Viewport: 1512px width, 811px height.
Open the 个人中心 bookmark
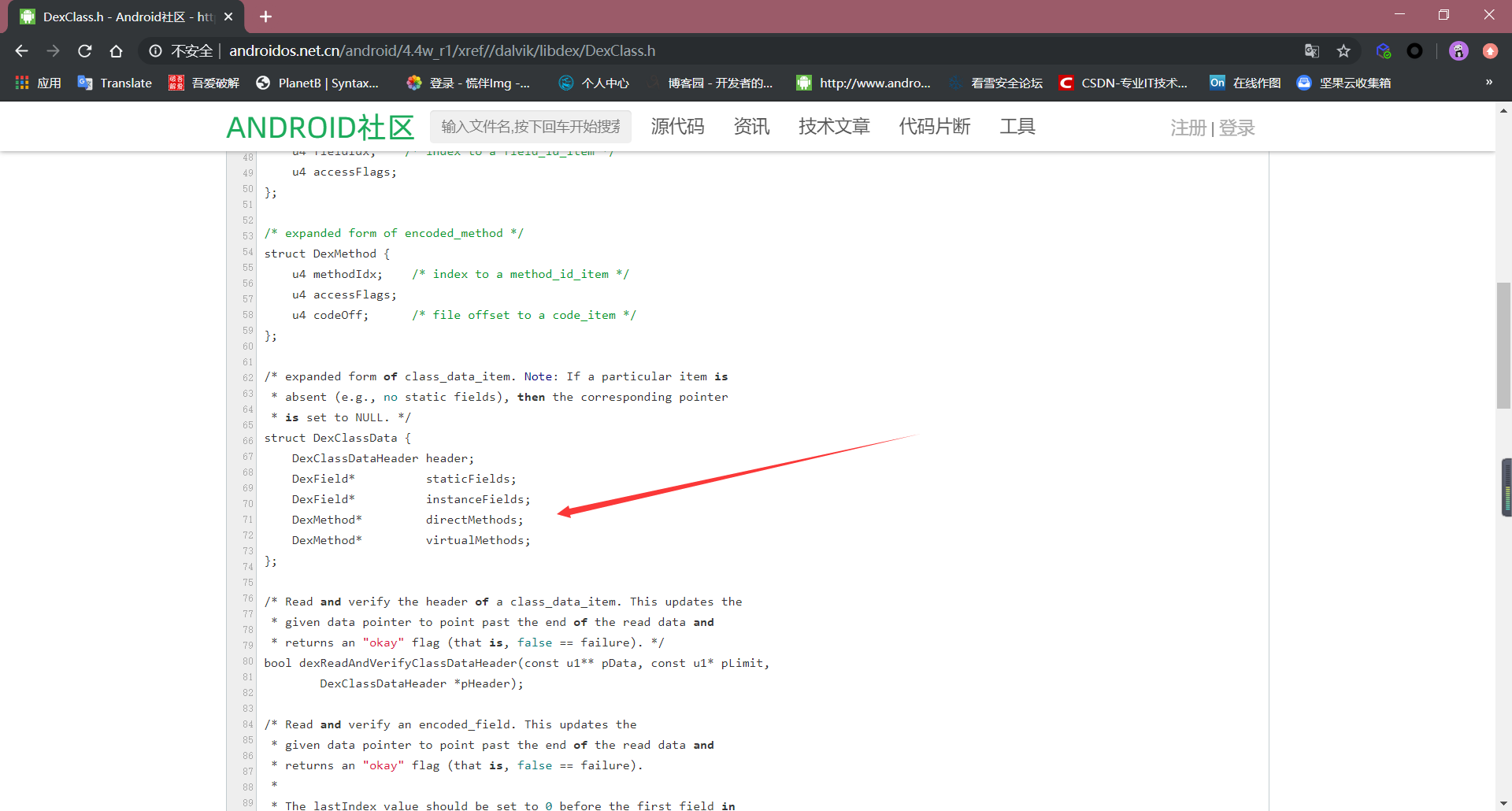pos(594,83)
